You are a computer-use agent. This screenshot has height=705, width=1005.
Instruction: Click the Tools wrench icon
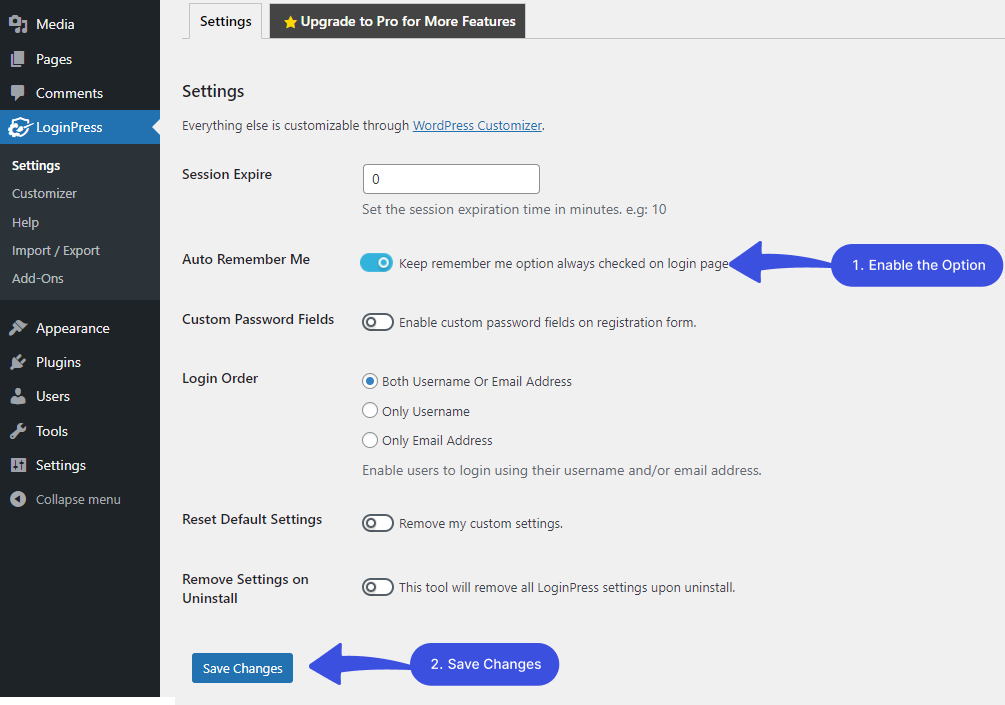18,431
